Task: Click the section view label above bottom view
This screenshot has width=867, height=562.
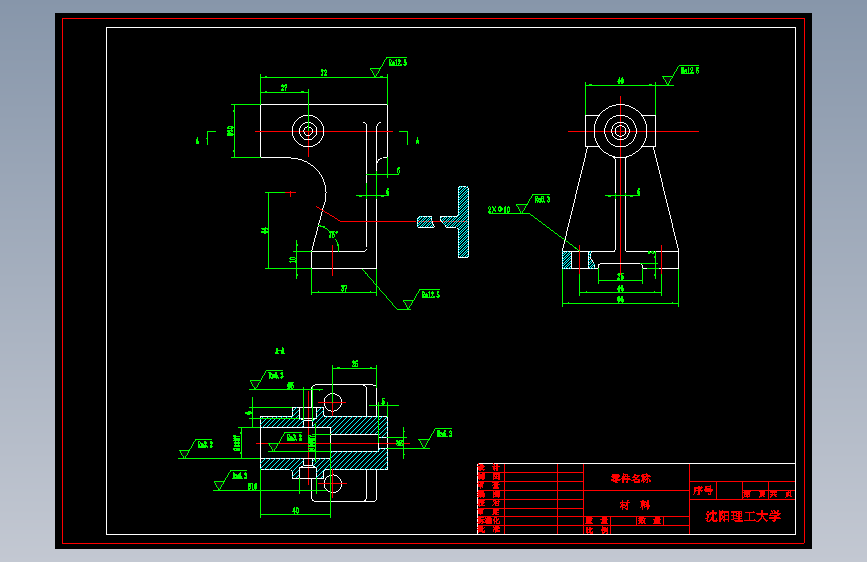Action: [280, 351]
